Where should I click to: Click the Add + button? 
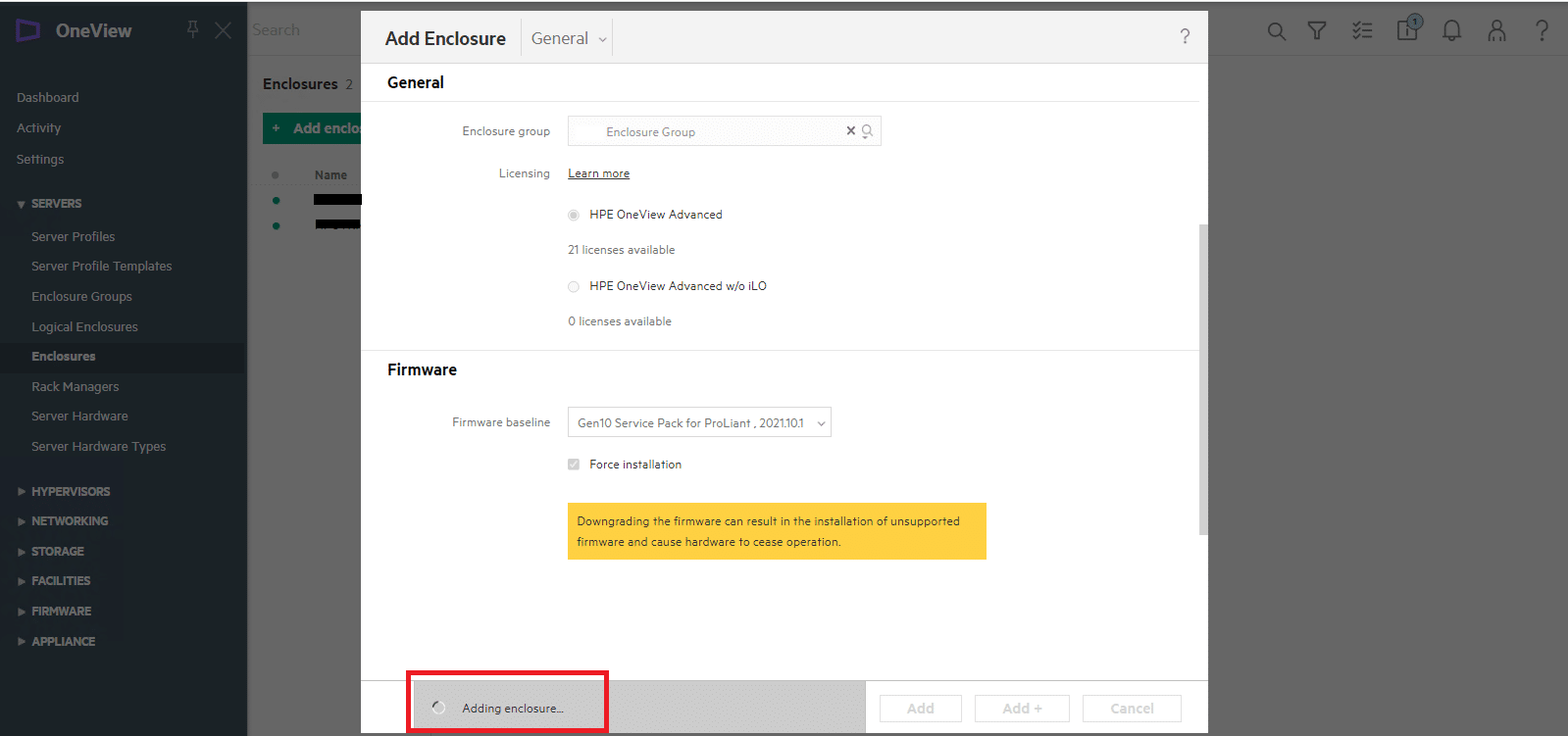coord(1023,709)
